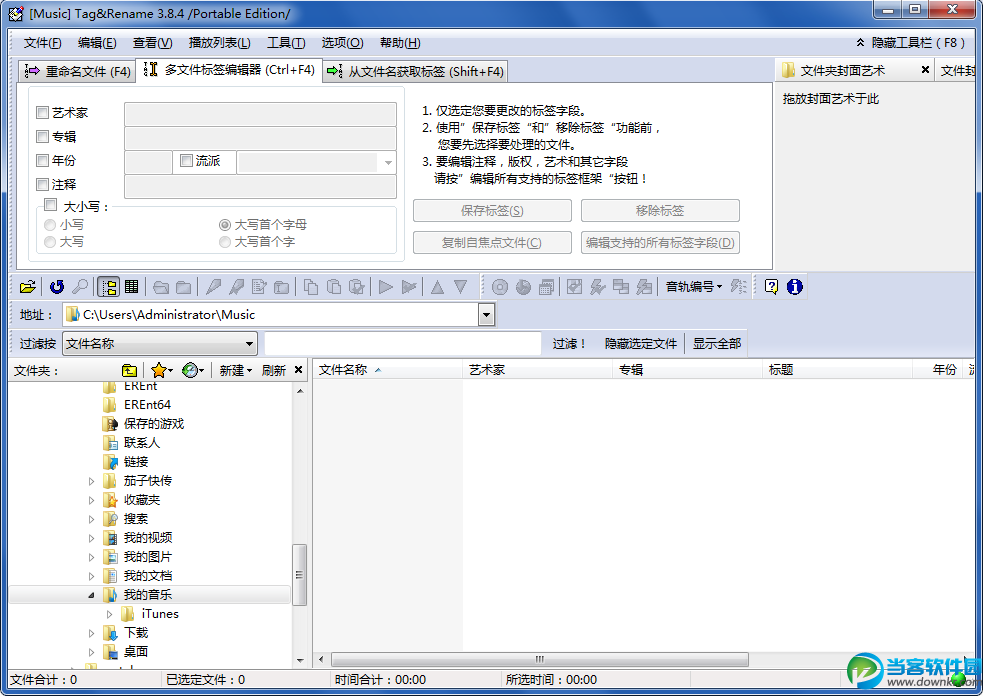The height and width of the screenshot is (696, 983).
Task: Click the disc-shaped toolbar icon
Action: [x=500, y=287]
